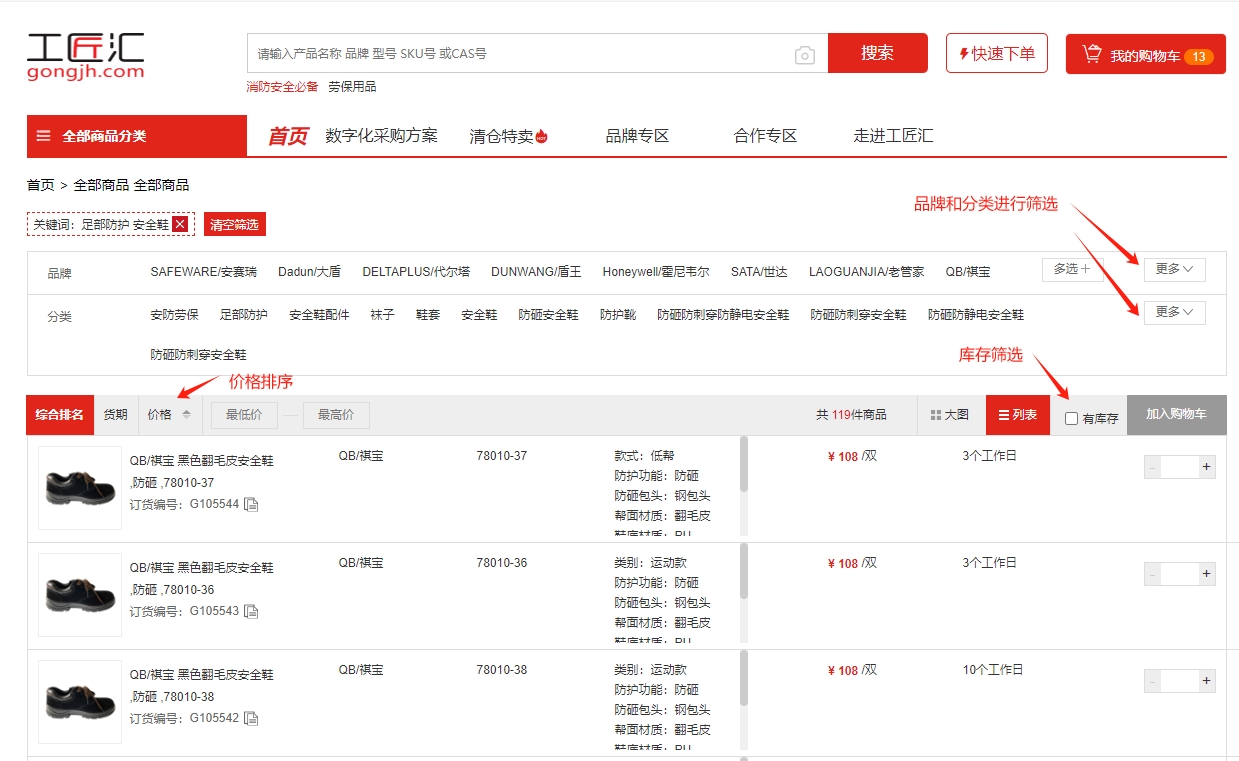Copy order number G105542
Image resolution: width=1239 pixels, height=761 pixels.
252,718
